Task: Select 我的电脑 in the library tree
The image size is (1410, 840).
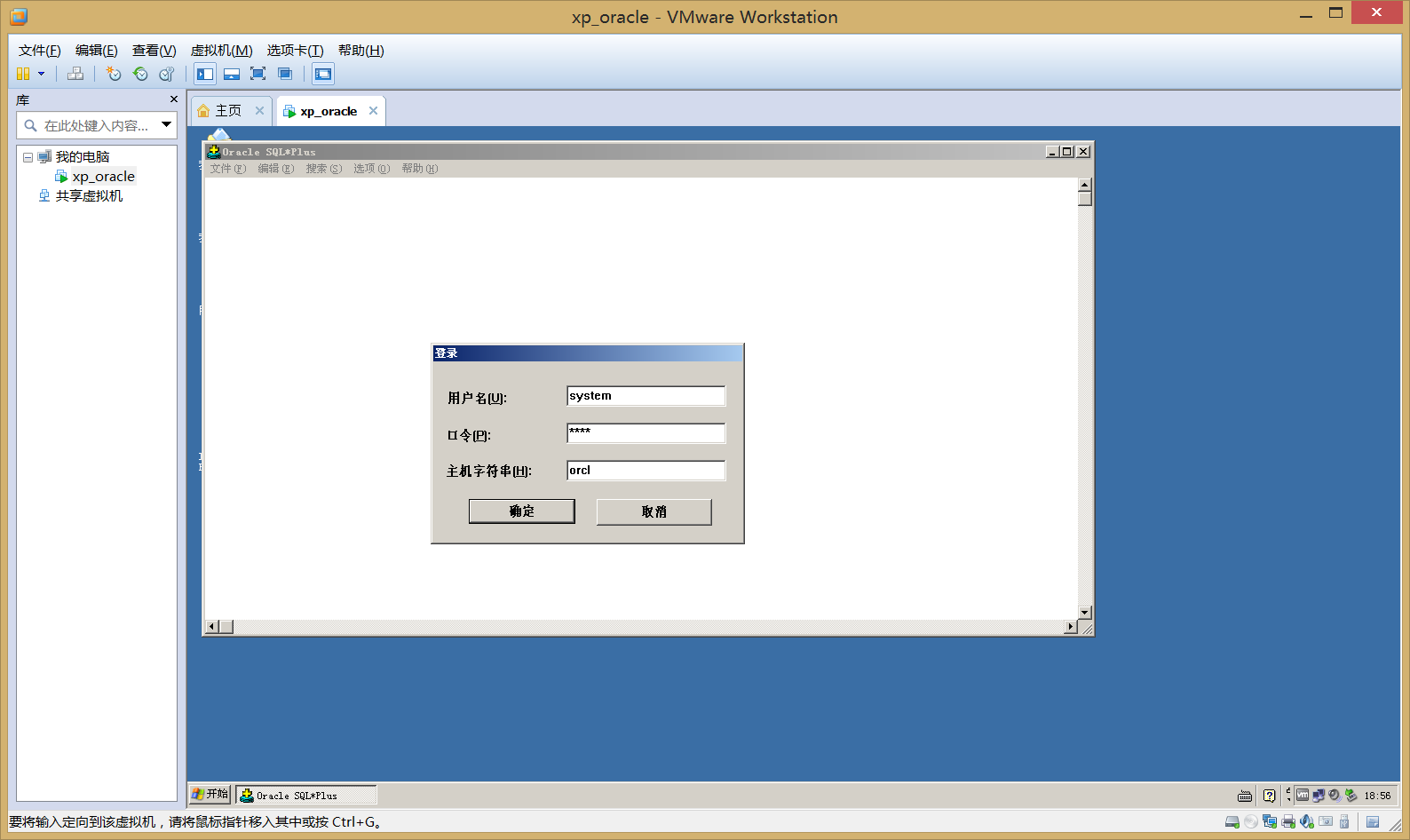Action: click(83, 157)
